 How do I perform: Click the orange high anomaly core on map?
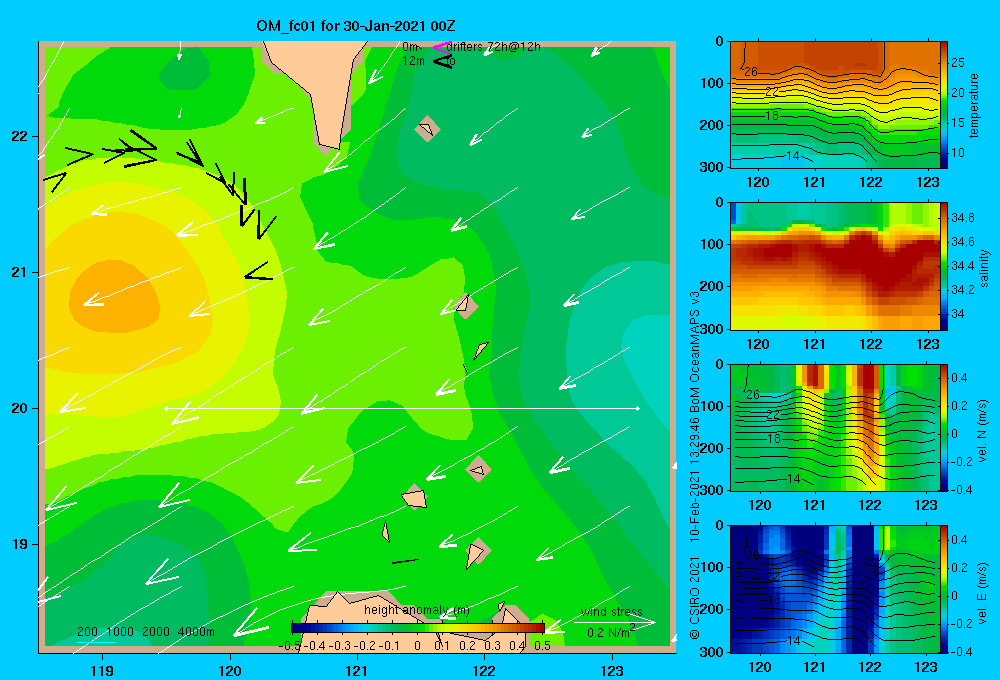114,297
